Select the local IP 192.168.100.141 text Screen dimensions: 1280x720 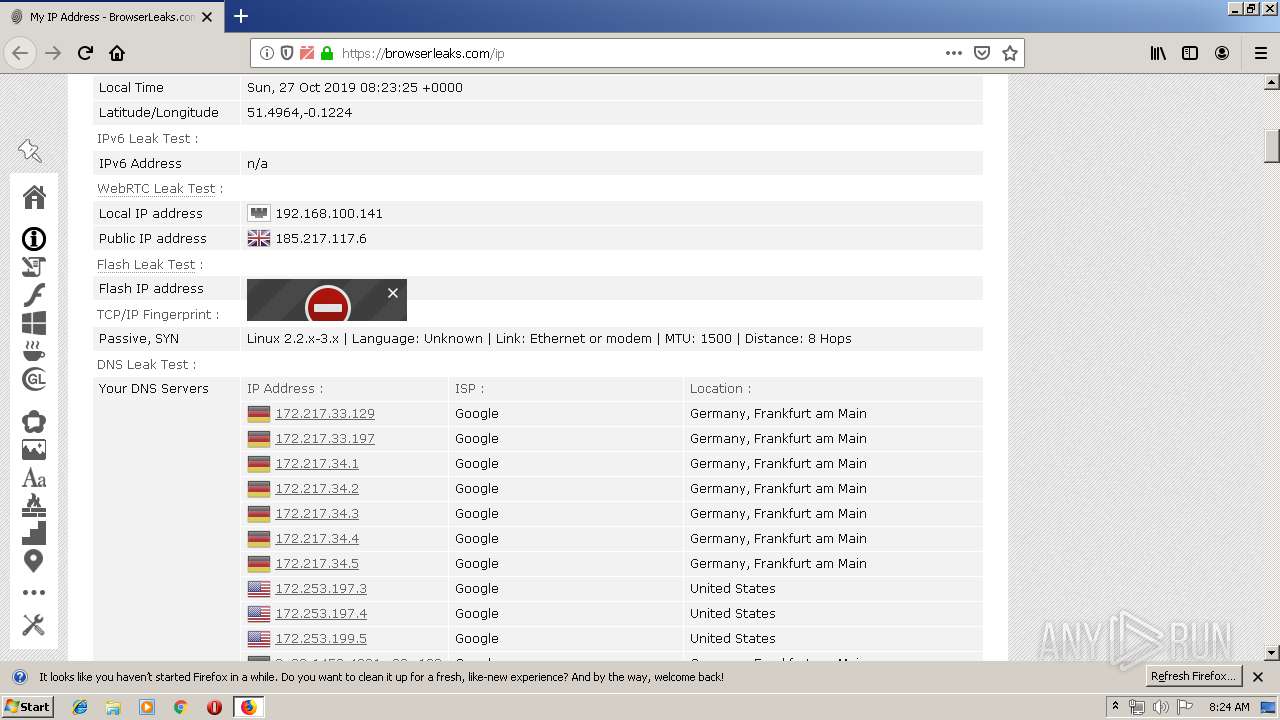point(329,213)
